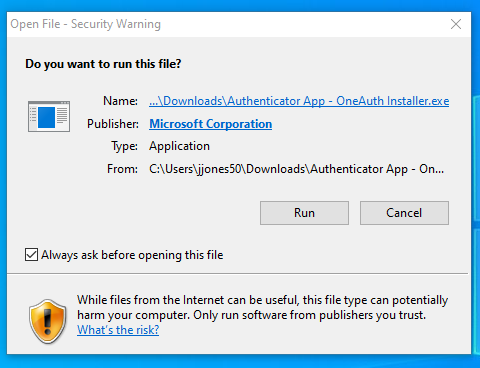This screenshot has width=480, height=368.
Task: Click the 'Publisher:' field label
Action: (113, 124)
